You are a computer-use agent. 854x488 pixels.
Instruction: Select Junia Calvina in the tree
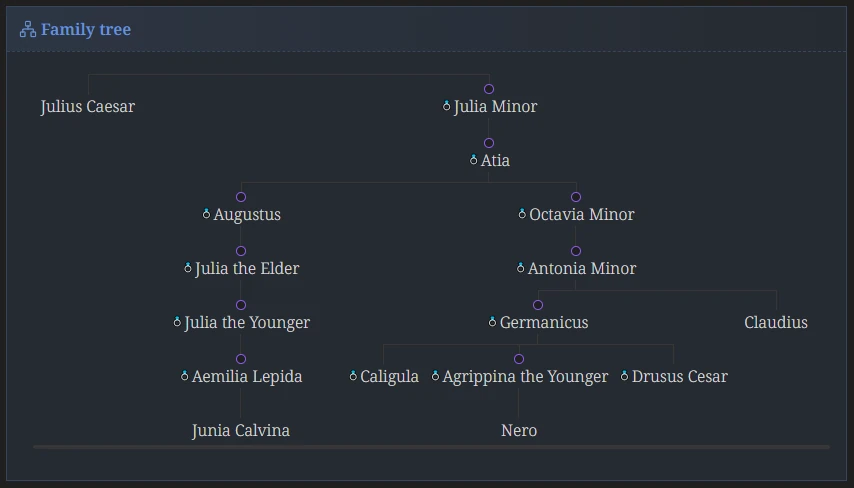click(241, 430)
